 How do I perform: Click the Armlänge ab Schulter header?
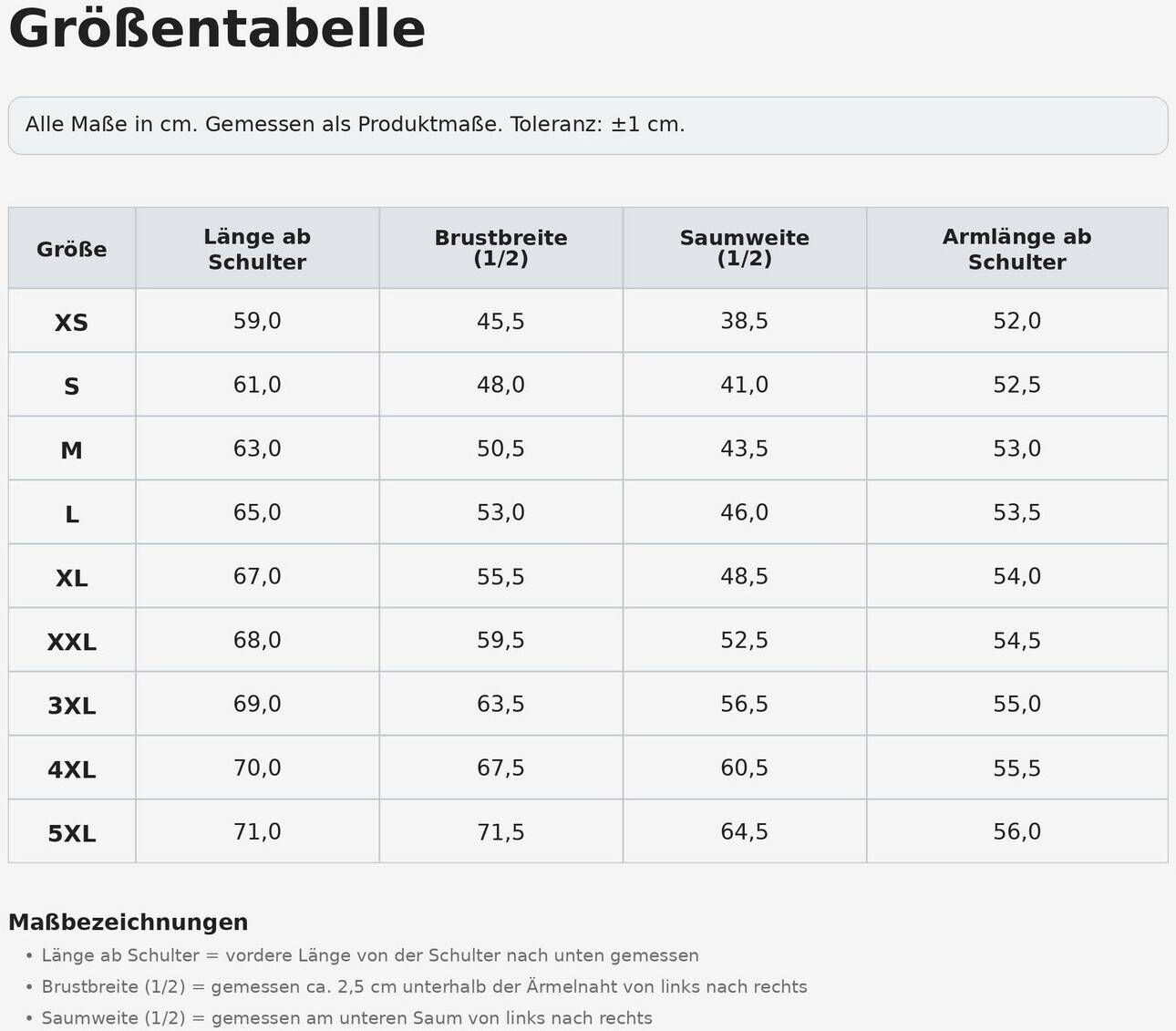(1017, 248)
